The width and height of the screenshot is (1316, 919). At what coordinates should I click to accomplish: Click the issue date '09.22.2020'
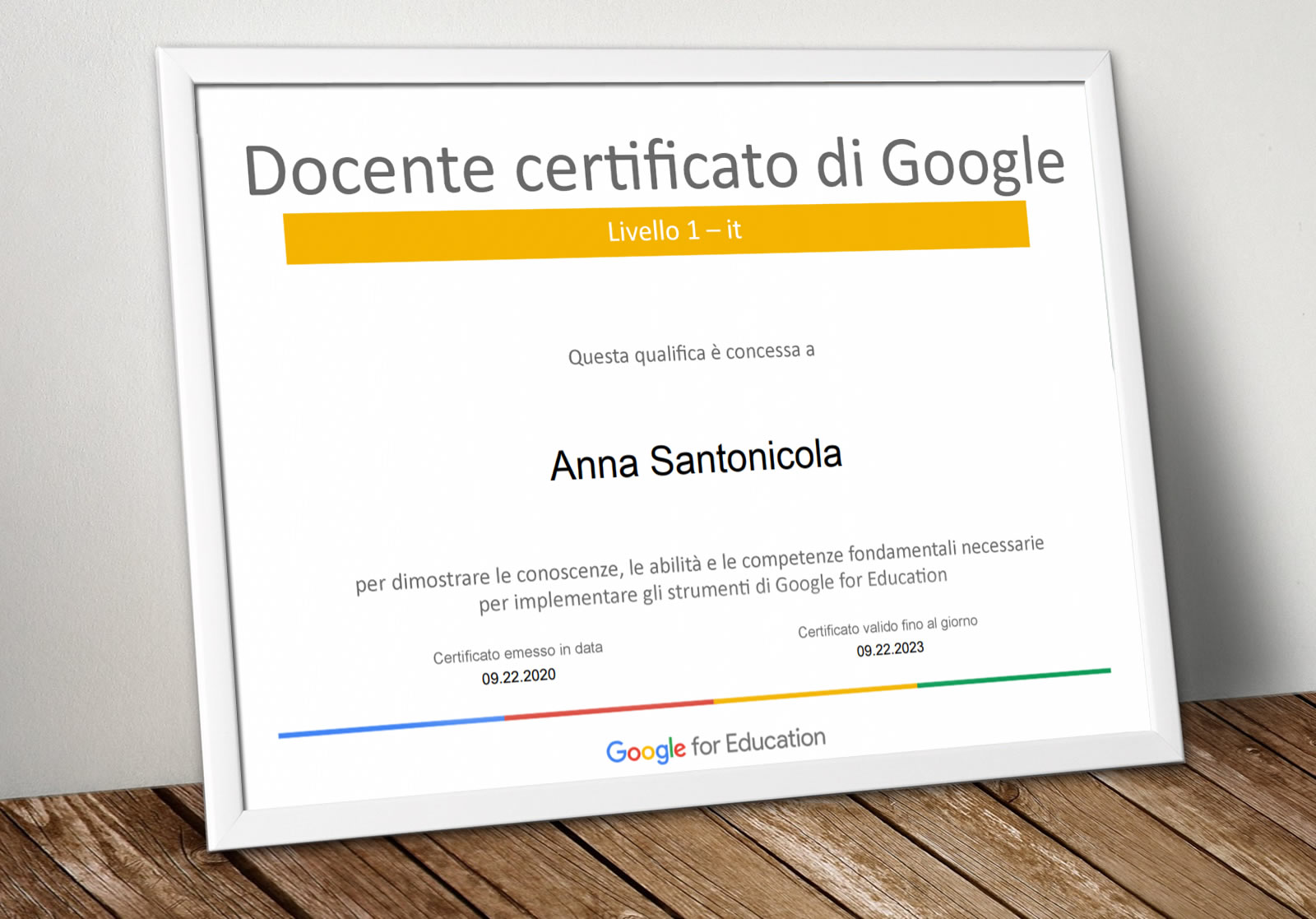tap(519, 676)
